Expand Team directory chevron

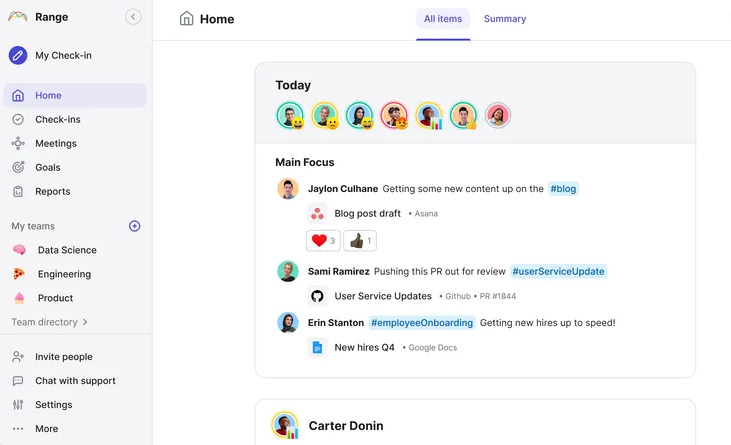point(85,322)
